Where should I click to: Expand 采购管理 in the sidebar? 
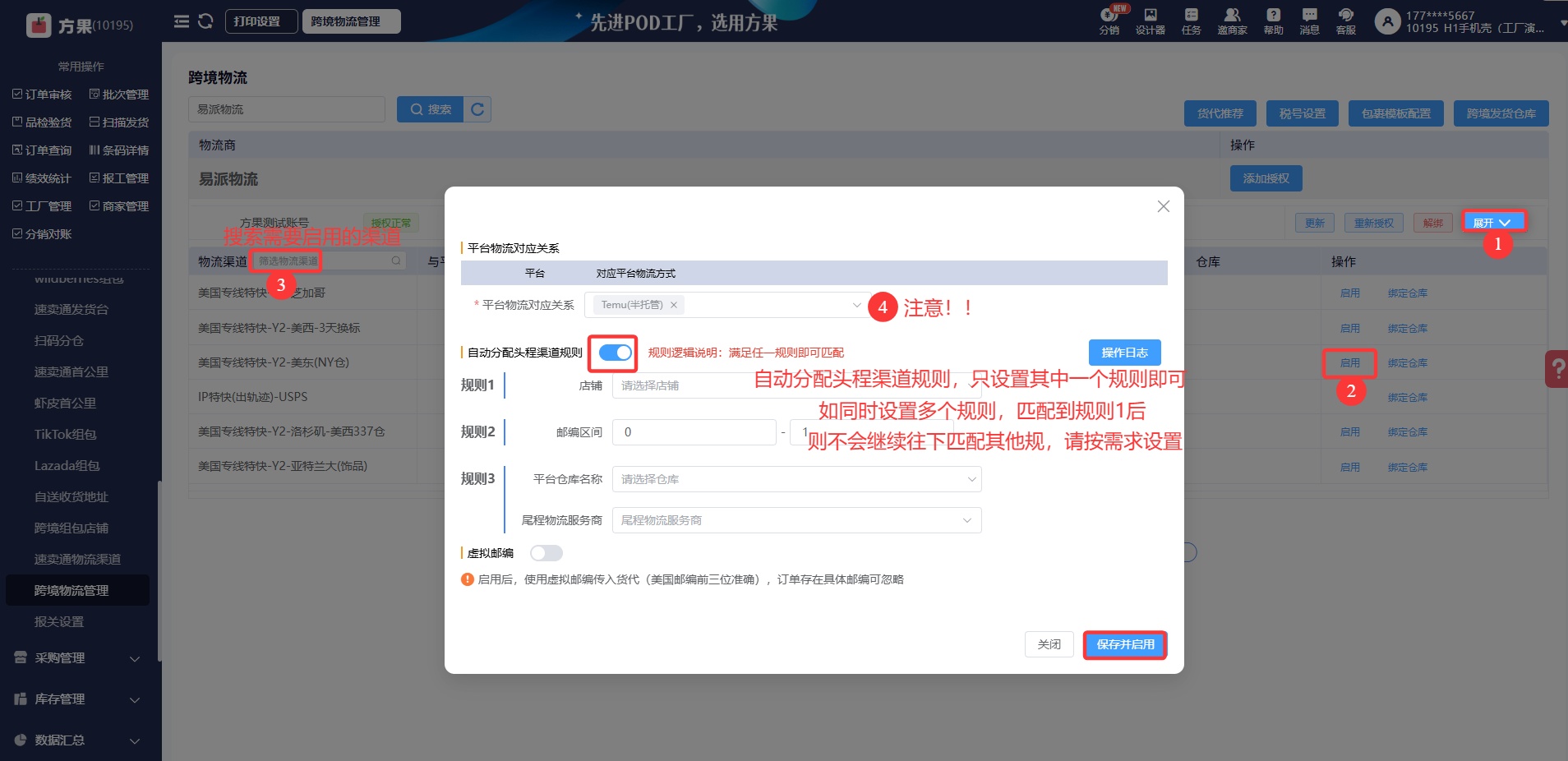coord(78,658)
